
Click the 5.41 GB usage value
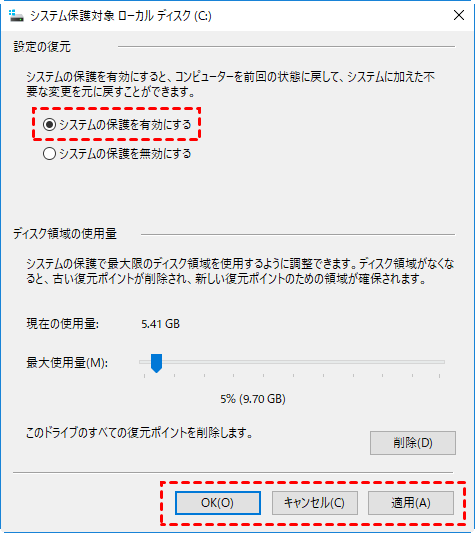(x=160, y=324)
